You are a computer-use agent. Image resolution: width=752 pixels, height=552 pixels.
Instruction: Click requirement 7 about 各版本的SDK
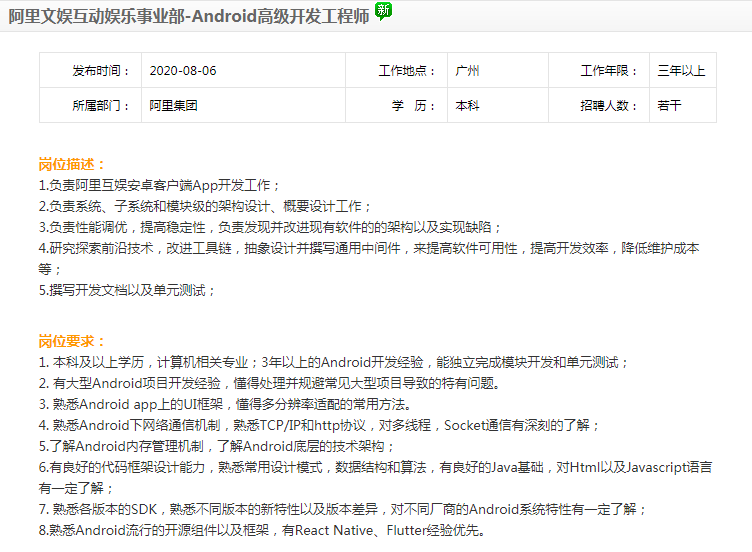click(342, 509)
